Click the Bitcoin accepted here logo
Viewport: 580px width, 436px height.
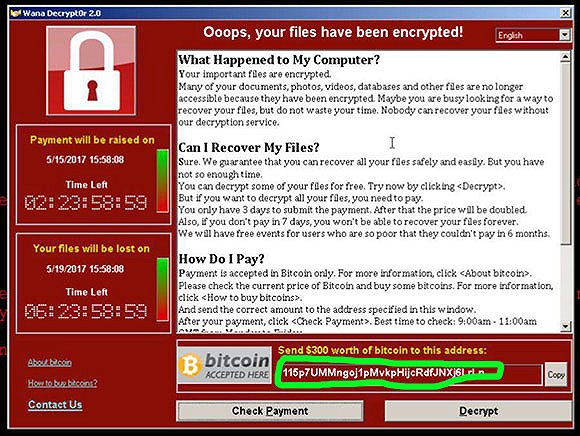(225, 365)
